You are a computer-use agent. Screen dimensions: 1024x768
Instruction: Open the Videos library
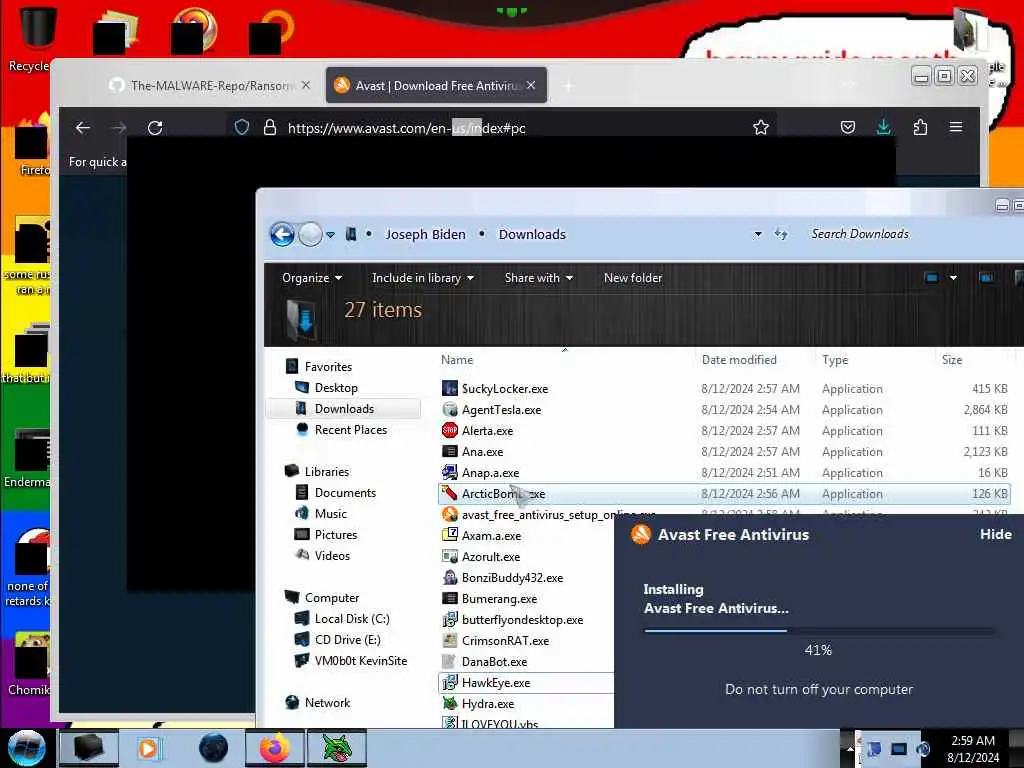[332, 556]
